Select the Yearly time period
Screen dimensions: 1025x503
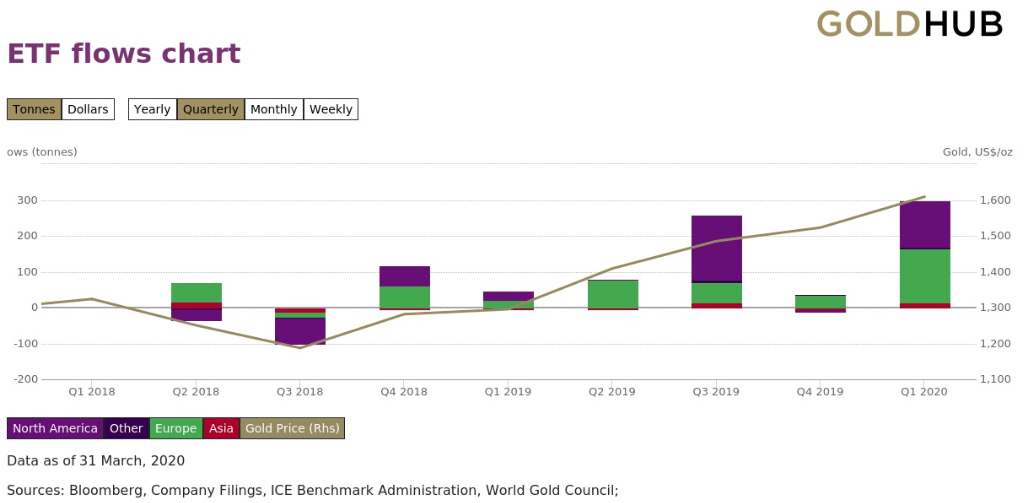[152, 109]
